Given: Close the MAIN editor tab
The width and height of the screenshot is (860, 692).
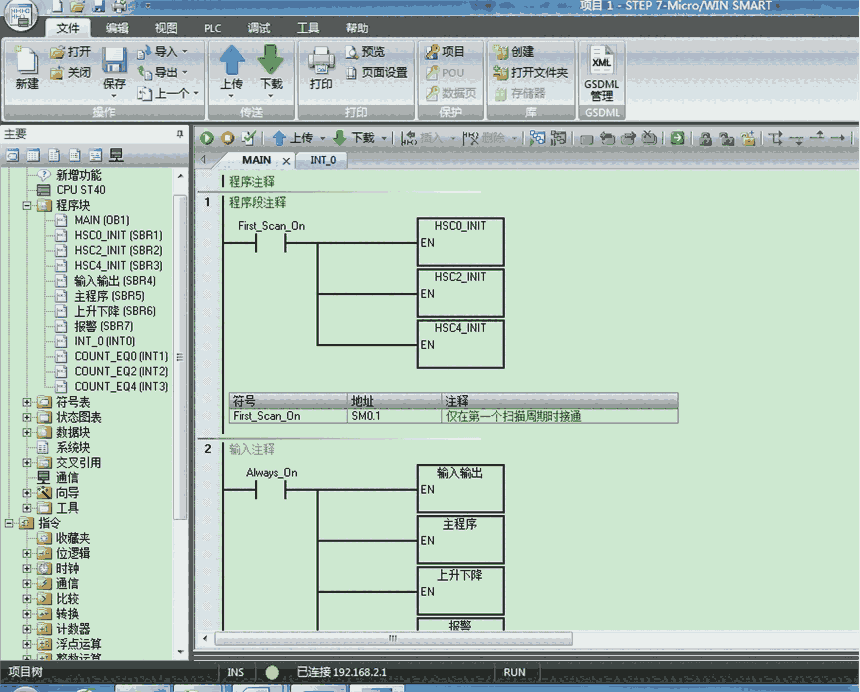Looking at the screenshot, I should (x=286, y=161).
